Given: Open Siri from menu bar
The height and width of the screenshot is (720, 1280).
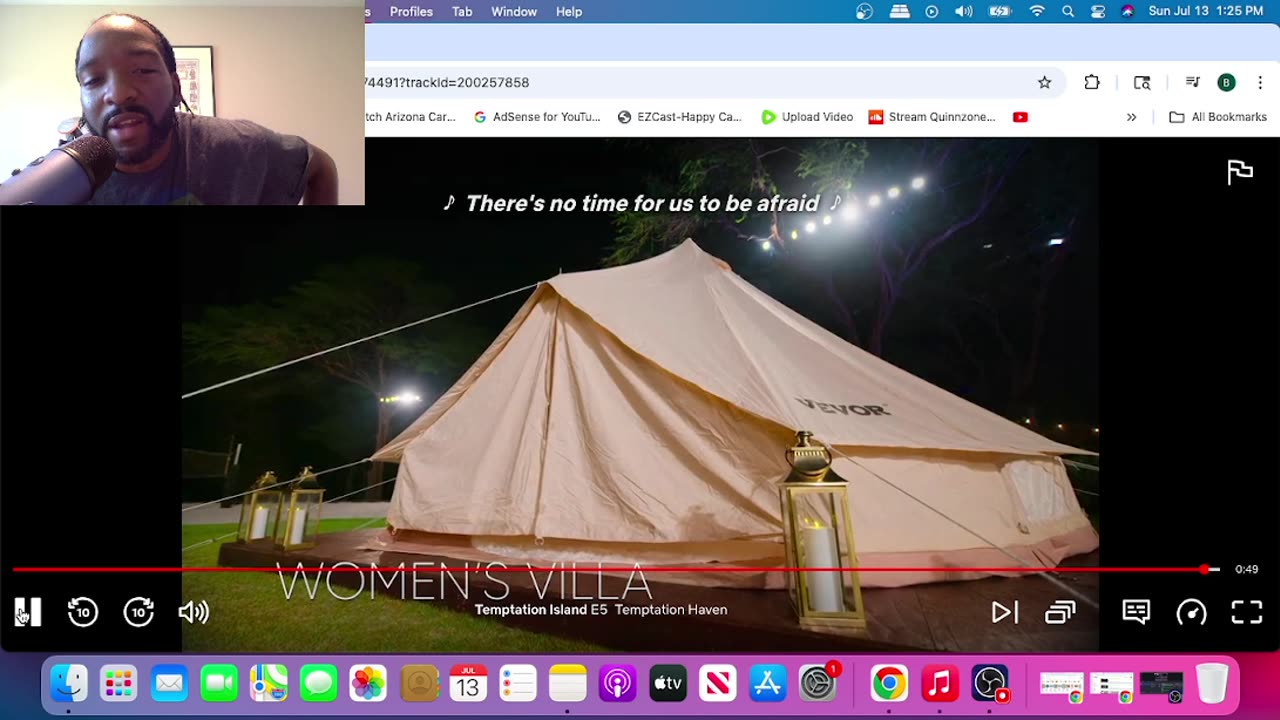Looking at the screenshot, I should click(x=1128, y=12).
